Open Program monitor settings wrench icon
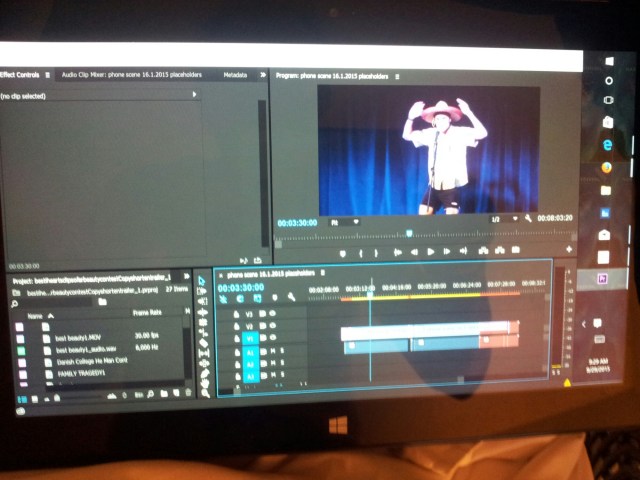Screen dimensions: 640x480 coord(528,218)
